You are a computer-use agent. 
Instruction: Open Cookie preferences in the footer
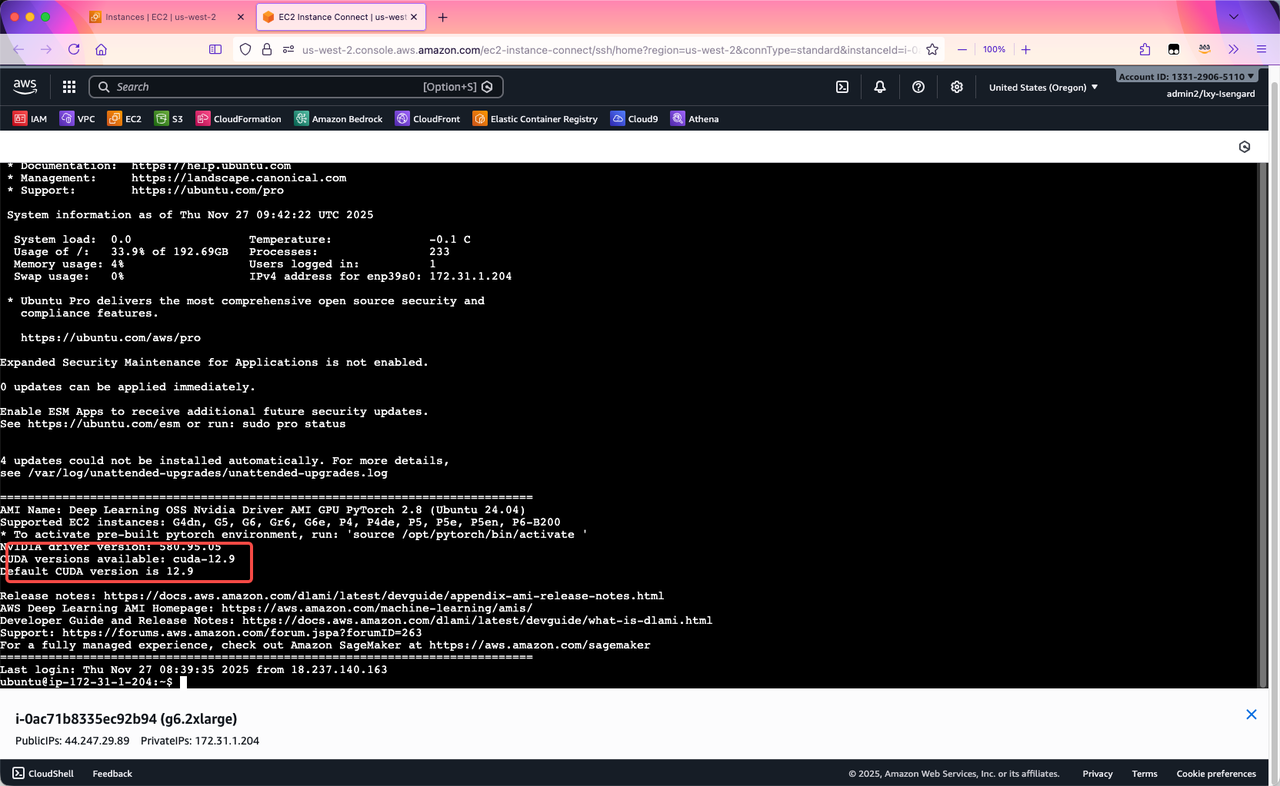click(1216, 773)
